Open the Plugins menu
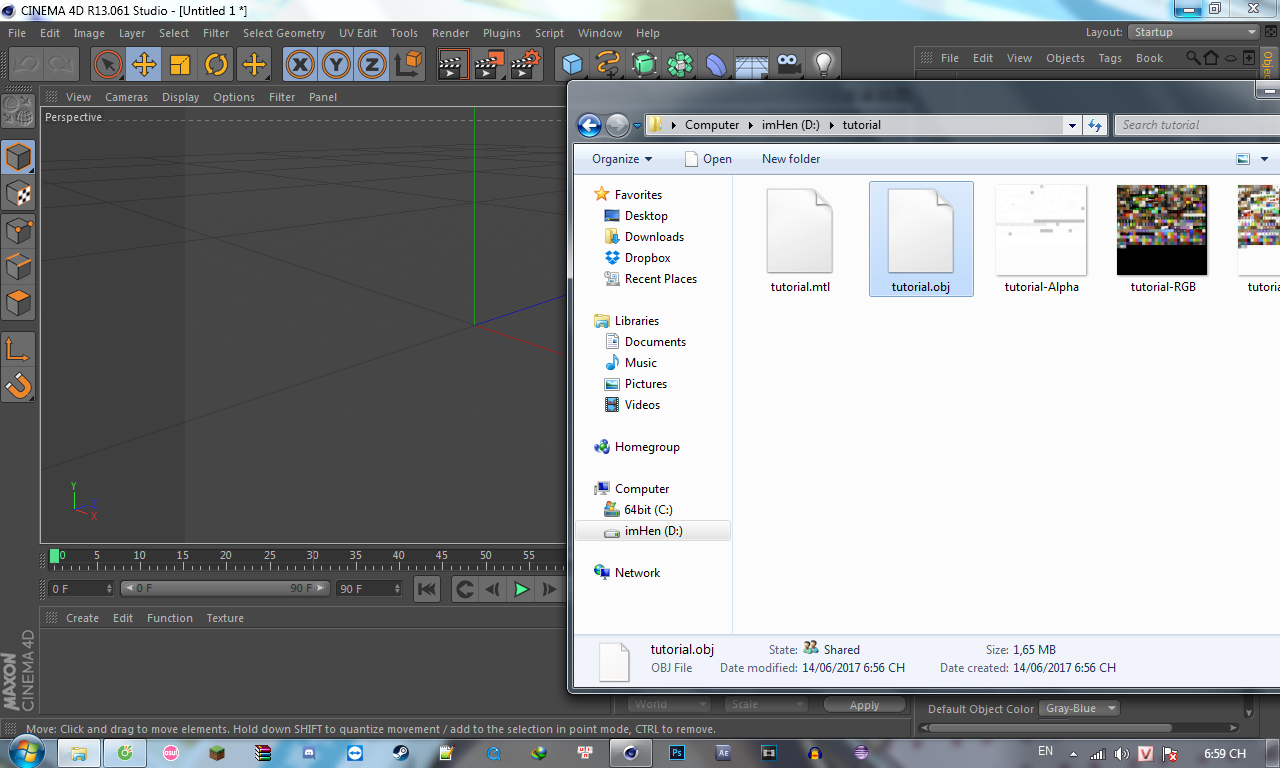Screen dimensions: 1280x768 504,33
